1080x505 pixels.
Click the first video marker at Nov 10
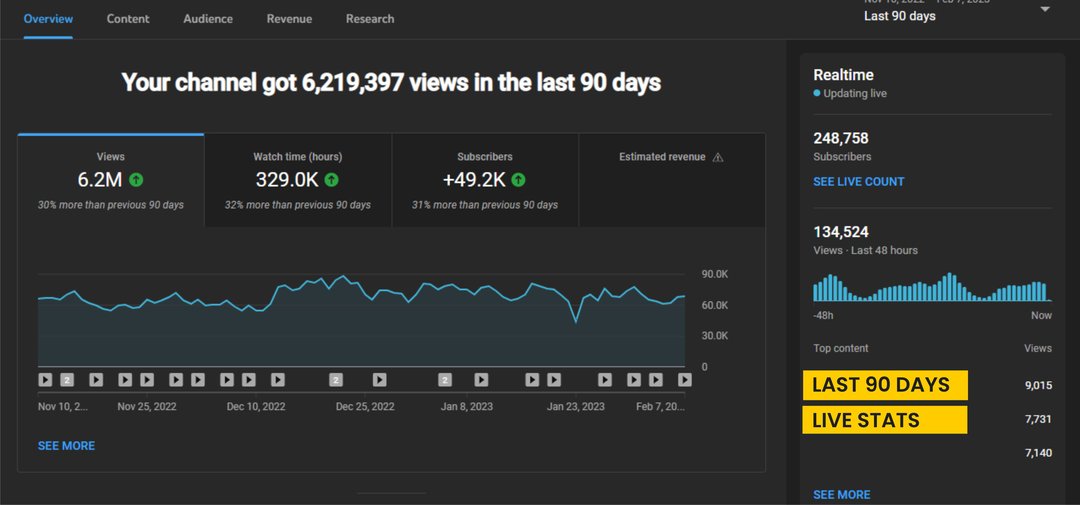[45, 380]
